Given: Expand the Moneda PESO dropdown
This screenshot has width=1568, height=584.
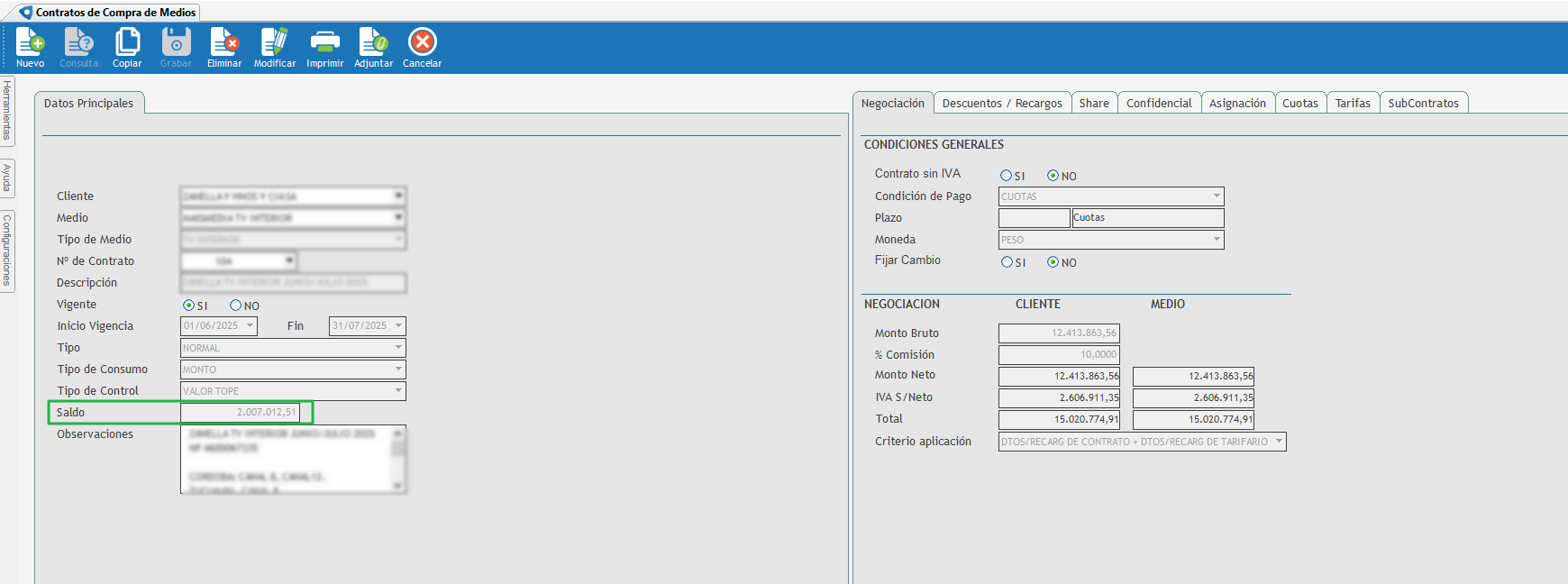Looking at the screenshot, I should pyautogui.click(x=1217, y=239).
